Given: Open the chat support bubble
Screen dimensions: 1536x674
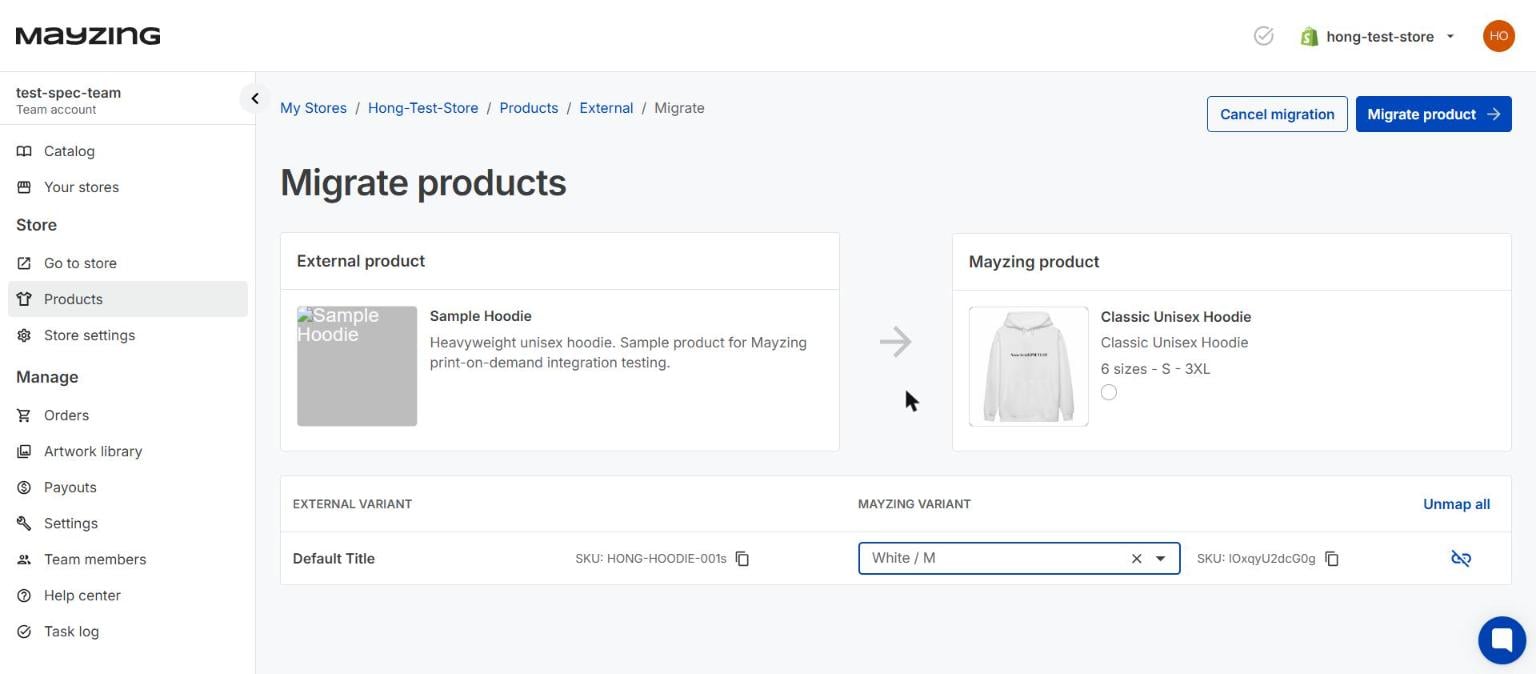Looking at the screenshot, I should click(1502, 640).
